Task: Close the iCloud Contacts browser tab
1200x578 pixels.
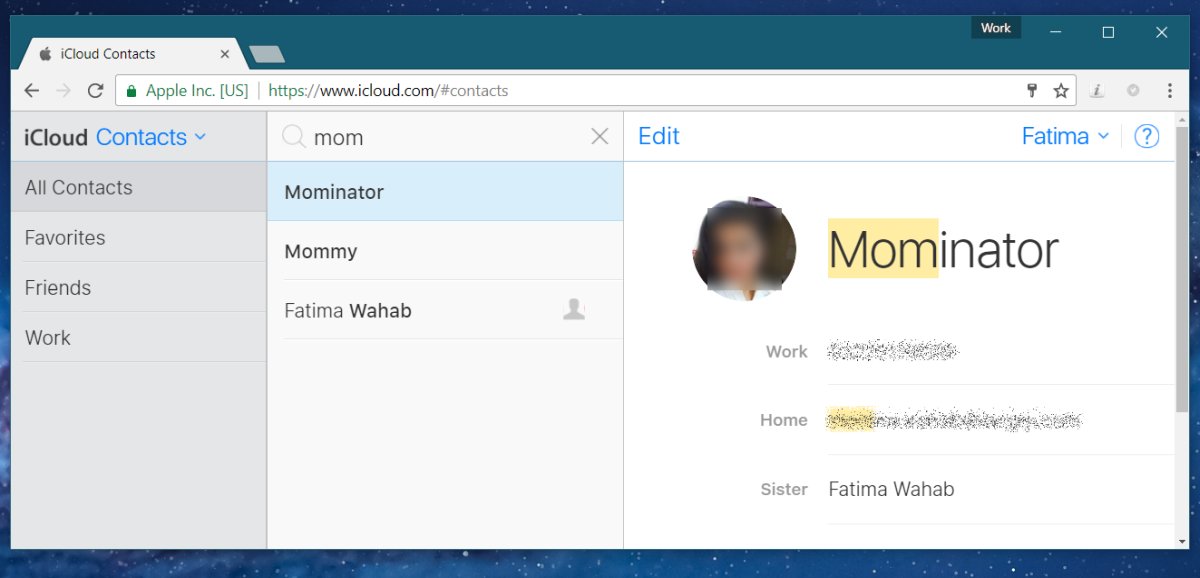Action: [x=225, y=54]
